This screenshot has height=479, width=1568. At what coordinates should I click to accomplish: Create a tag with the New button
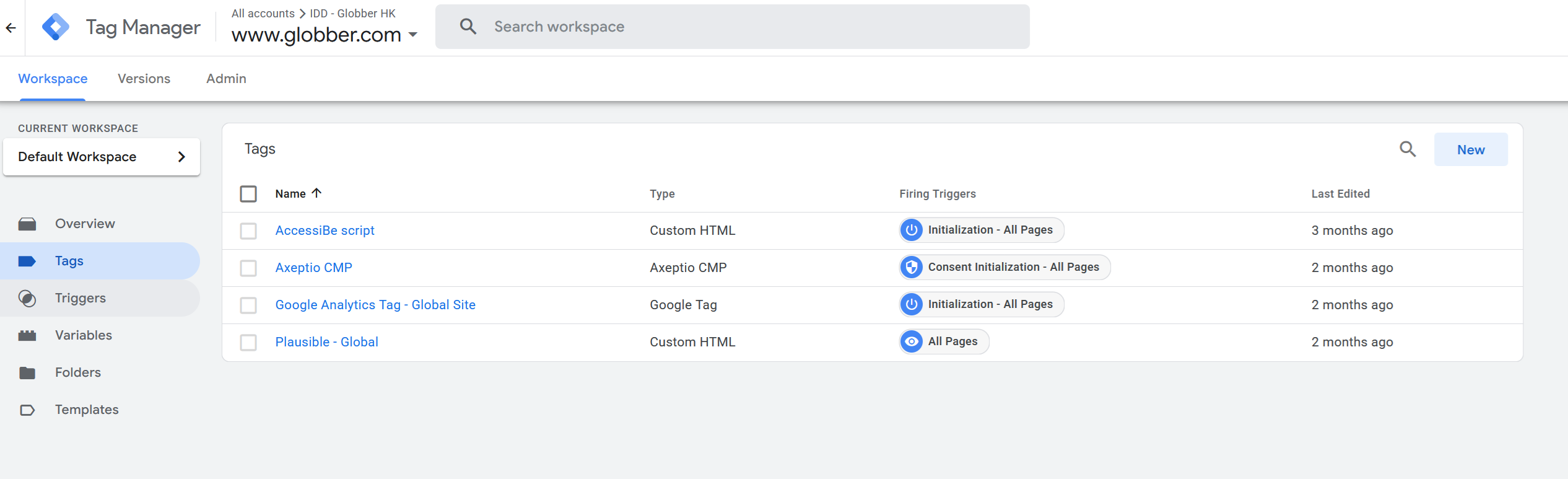click(1471, 149)
